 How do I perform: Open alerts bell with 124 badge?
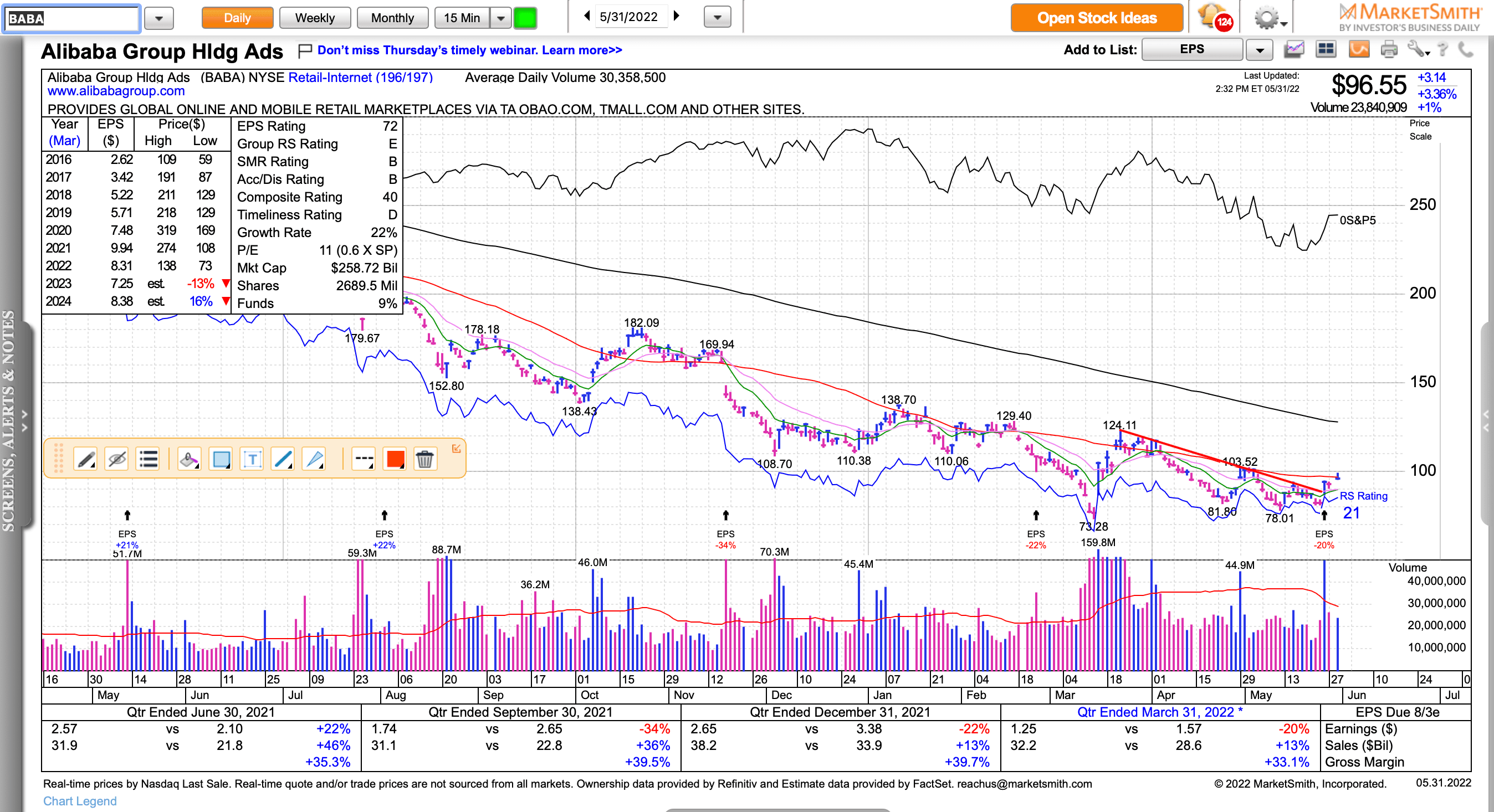[1215, 17]
